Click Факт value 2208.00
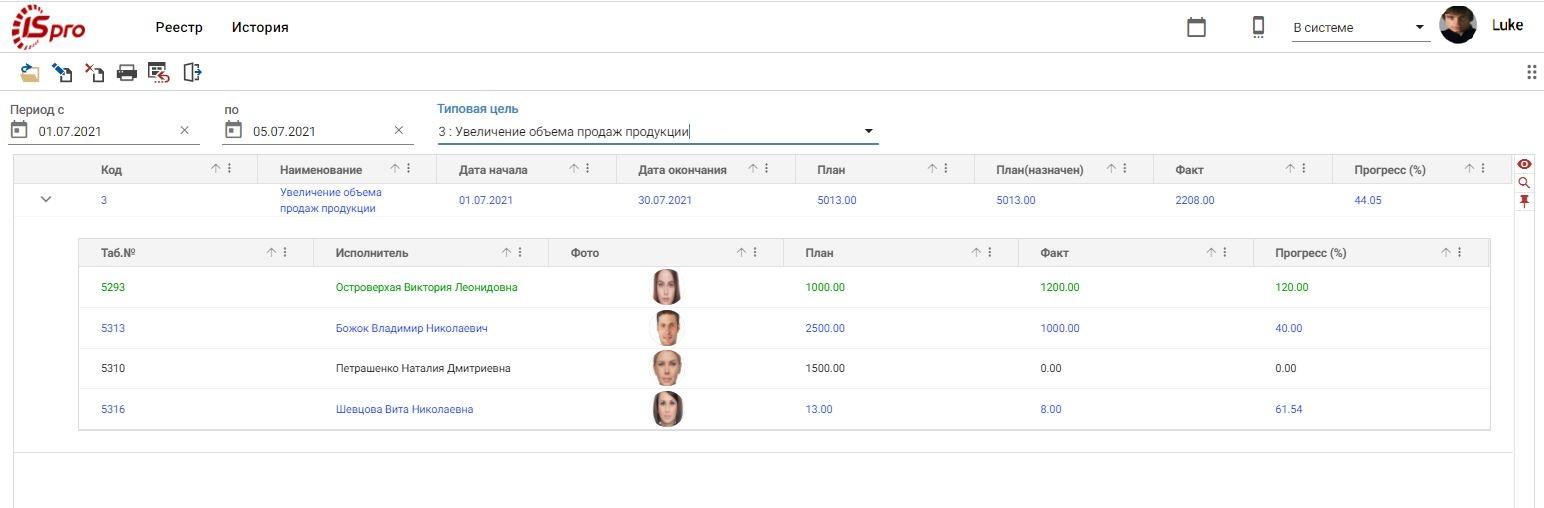The width and height of the screenshot is (1544, 508). 1195,200
